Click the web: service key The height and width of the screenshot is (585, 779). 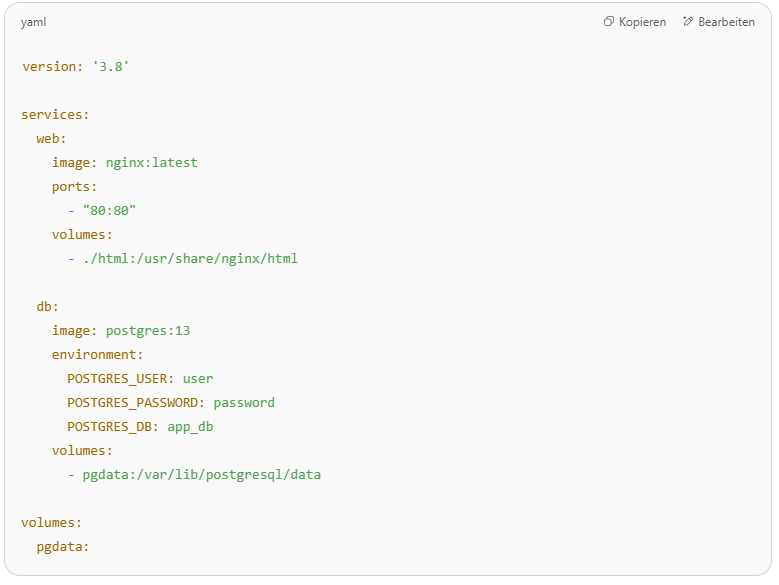(52, 139)
